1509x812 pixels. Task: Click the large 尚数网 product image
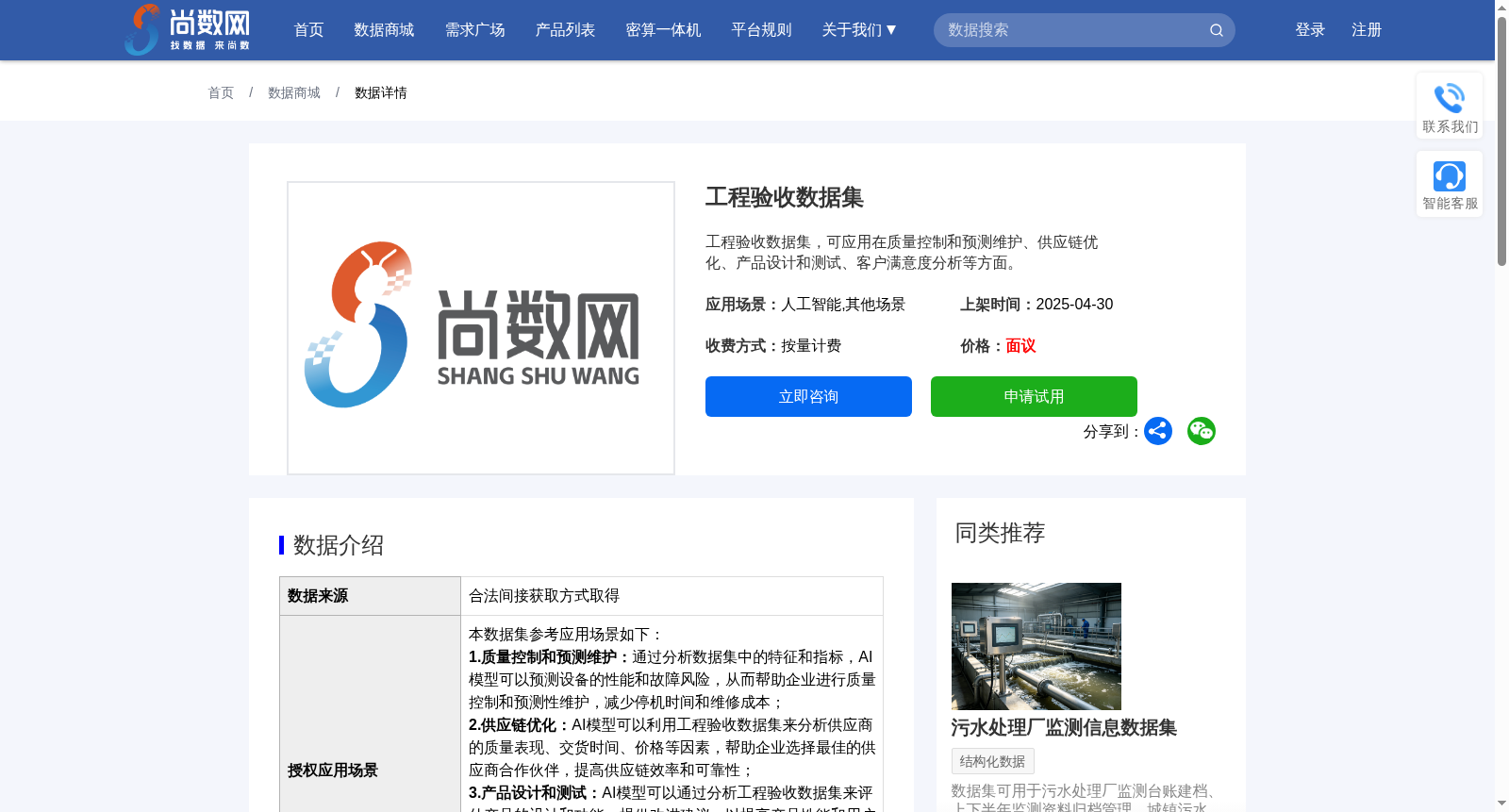(x=481, y=328)
